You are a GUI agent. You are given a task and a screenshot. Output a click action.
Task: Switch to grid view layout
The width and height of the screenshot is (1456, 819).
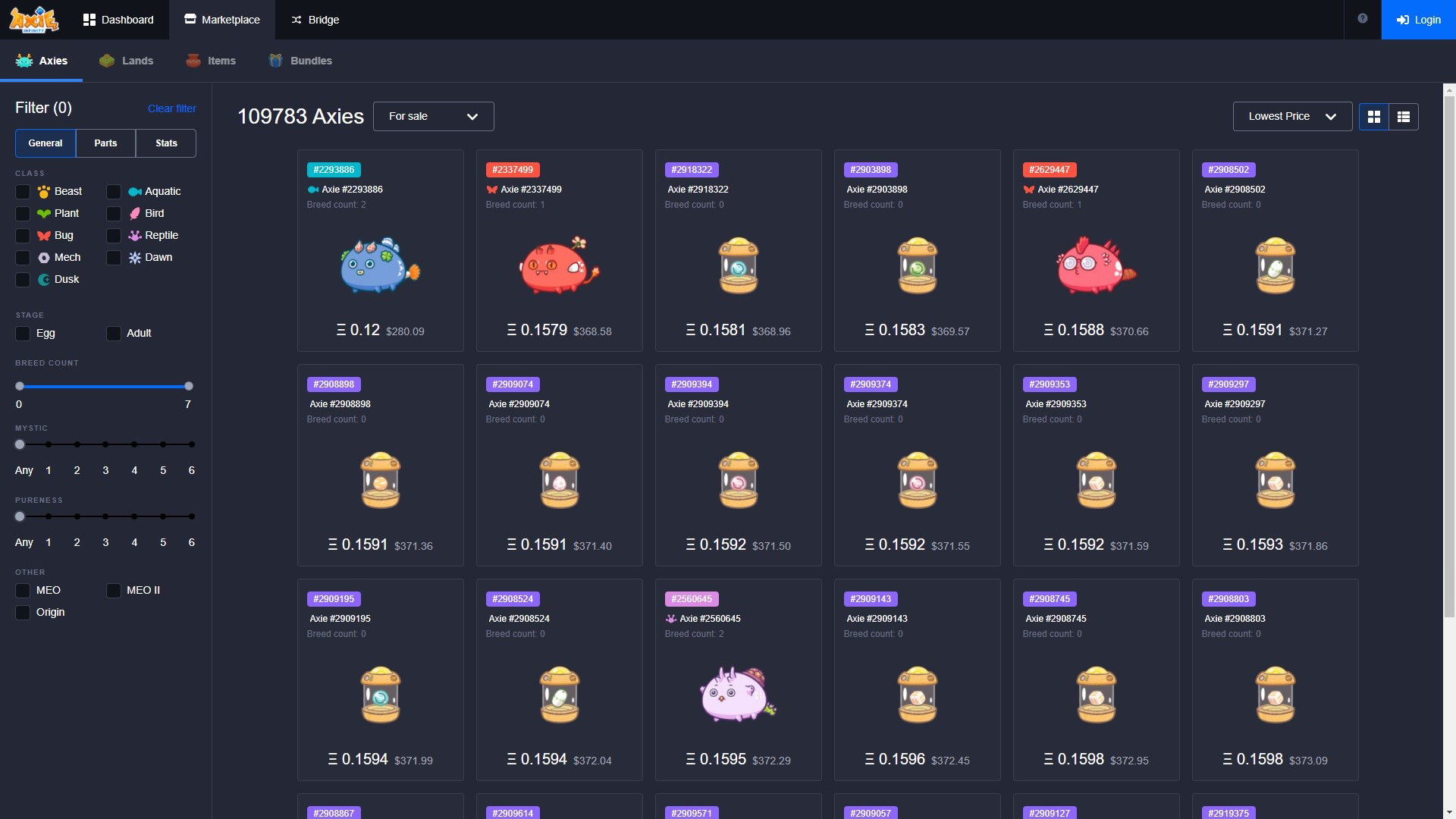[1373, 116]
